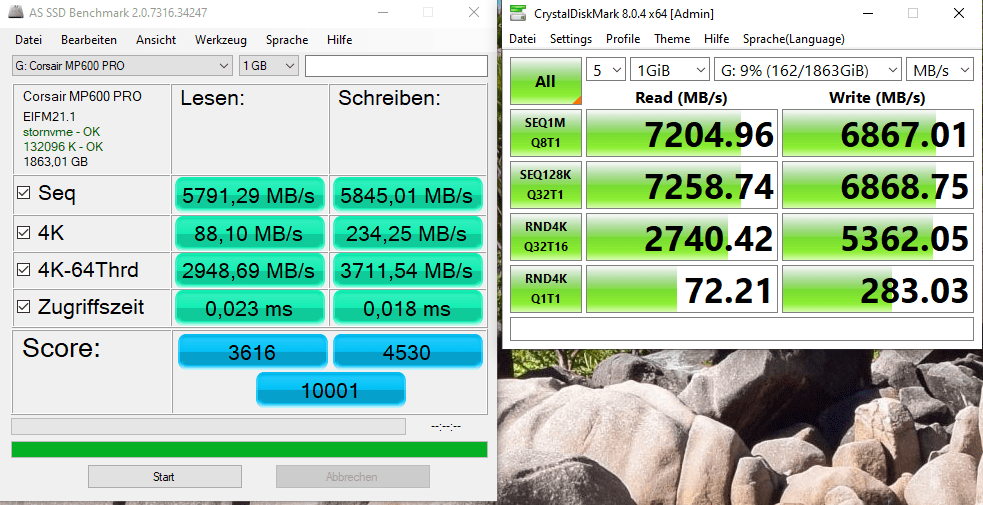Click the 5362.05 RND4K Q32T16 write value
Image resolution: width=983 pixels, height=505 pixels.
878,237
